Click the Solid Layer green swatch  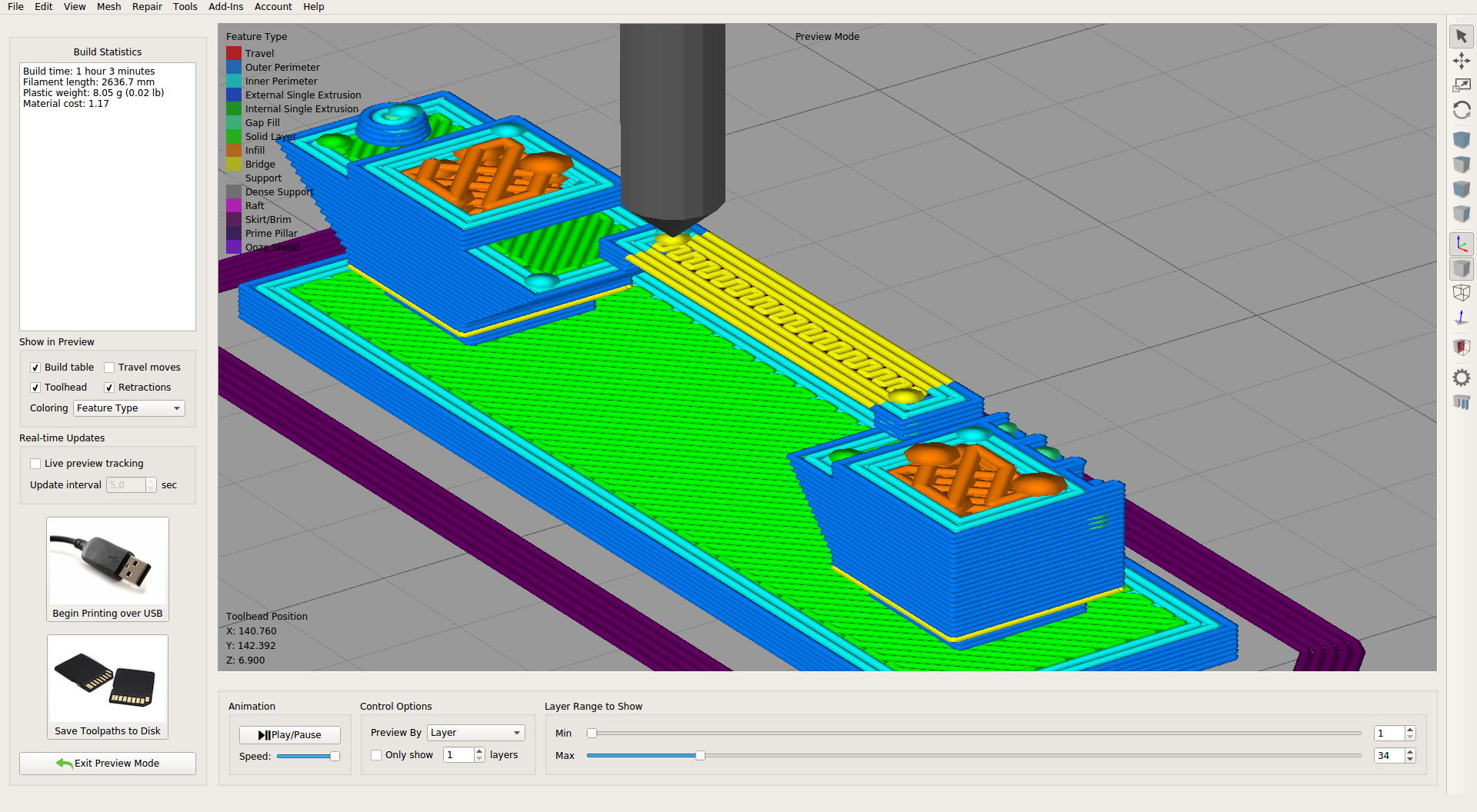coord(234,136)
